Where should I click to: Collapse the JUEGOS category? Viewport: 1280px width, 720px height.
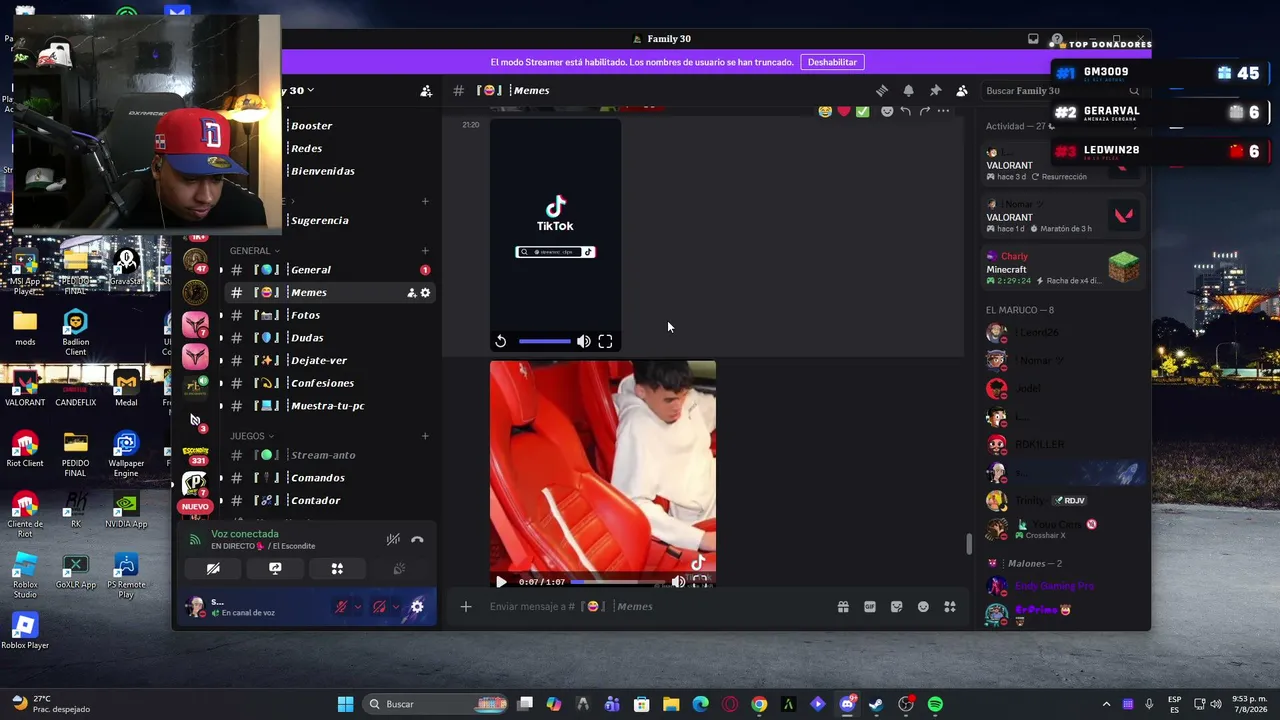(x=251, y=437)
